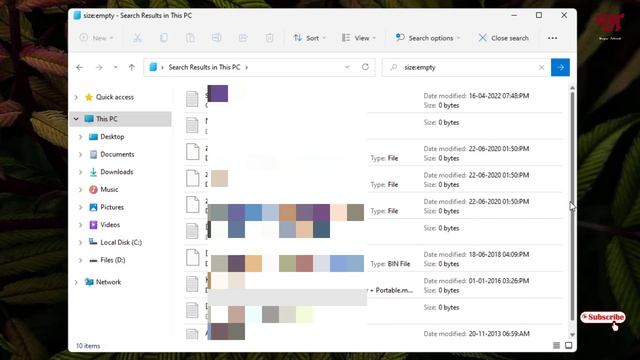Expand the Documents tree node
This screenshot has width=640, height=360.
pos(80,154)
